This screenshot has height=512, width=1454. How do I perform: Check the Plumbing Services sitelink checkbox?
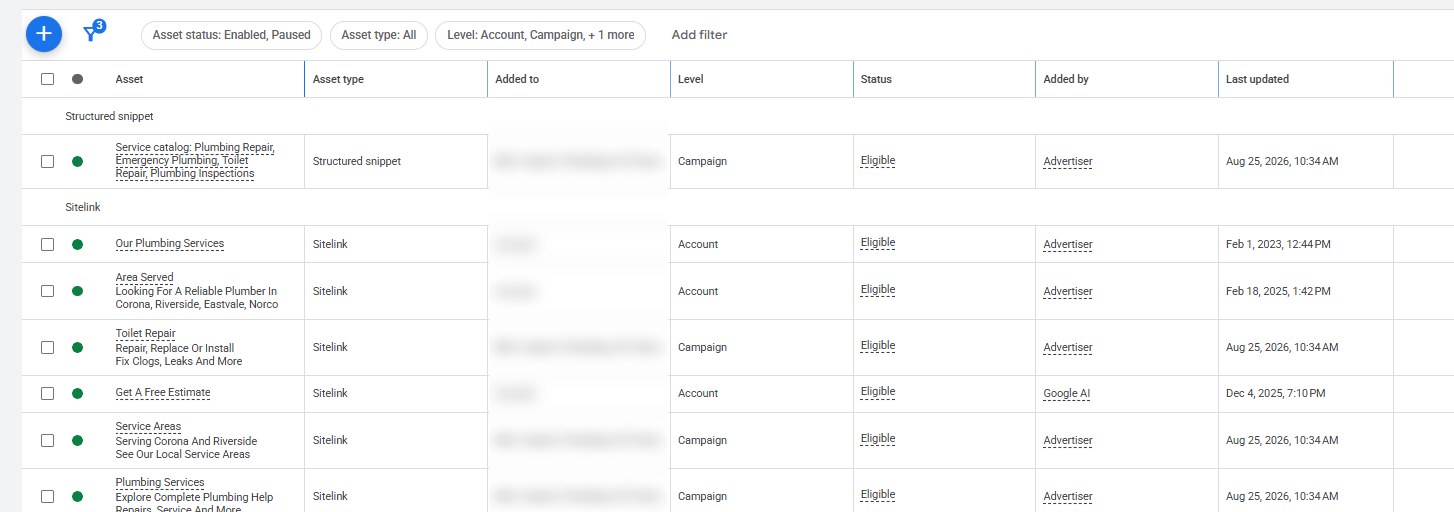pyautogui.click(x=47, y=496)
